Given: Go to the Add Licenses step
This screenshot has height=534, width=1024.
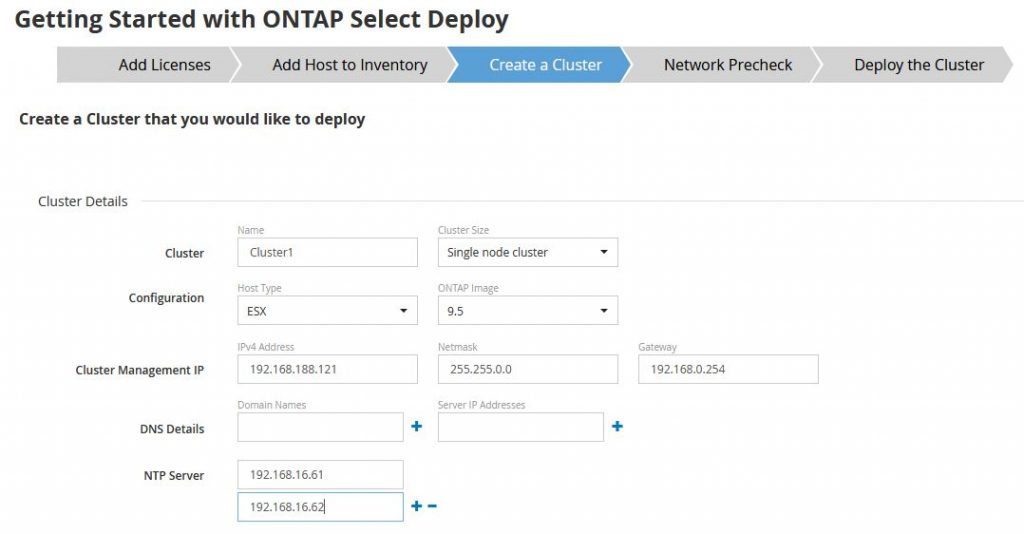Looking at the screenshot, I should [148, 65].
